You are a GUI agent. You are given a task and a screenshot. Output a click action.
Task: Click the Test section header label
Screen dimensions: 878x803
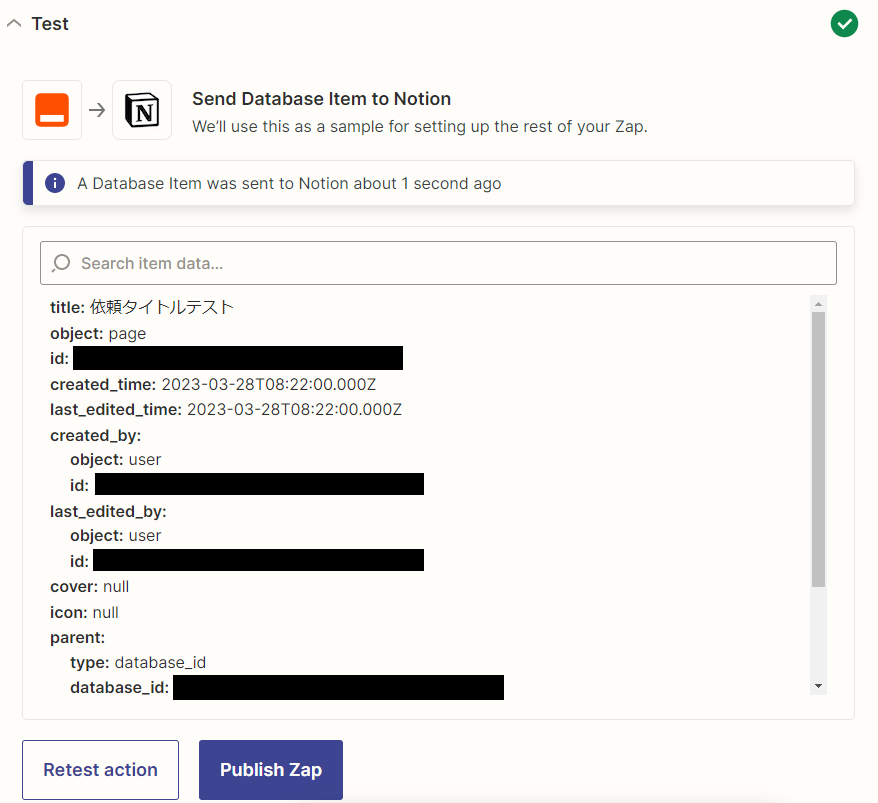coord(50,24)
